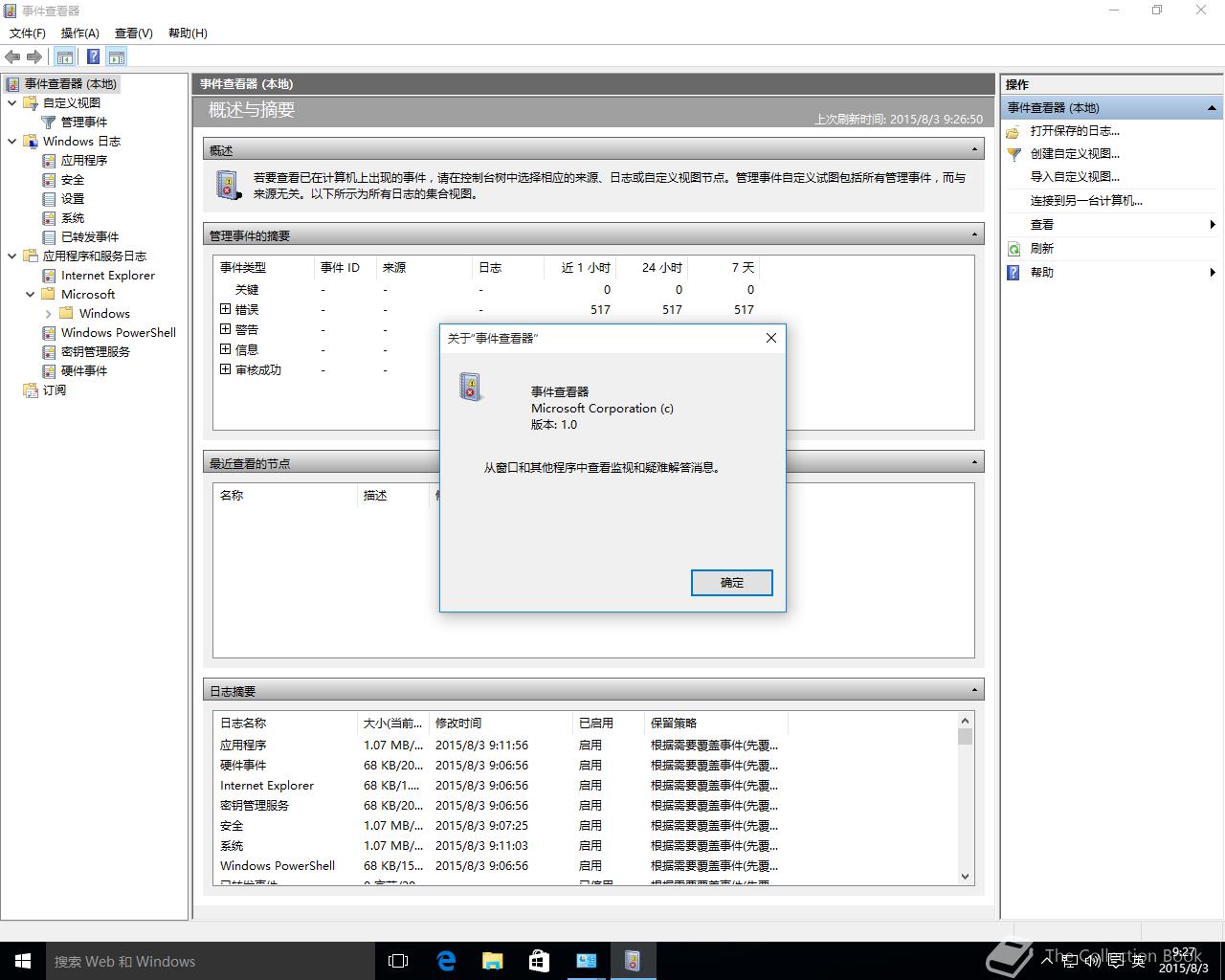Click 日志名称 column header
1225x980 pixels.
click(284, 723)
